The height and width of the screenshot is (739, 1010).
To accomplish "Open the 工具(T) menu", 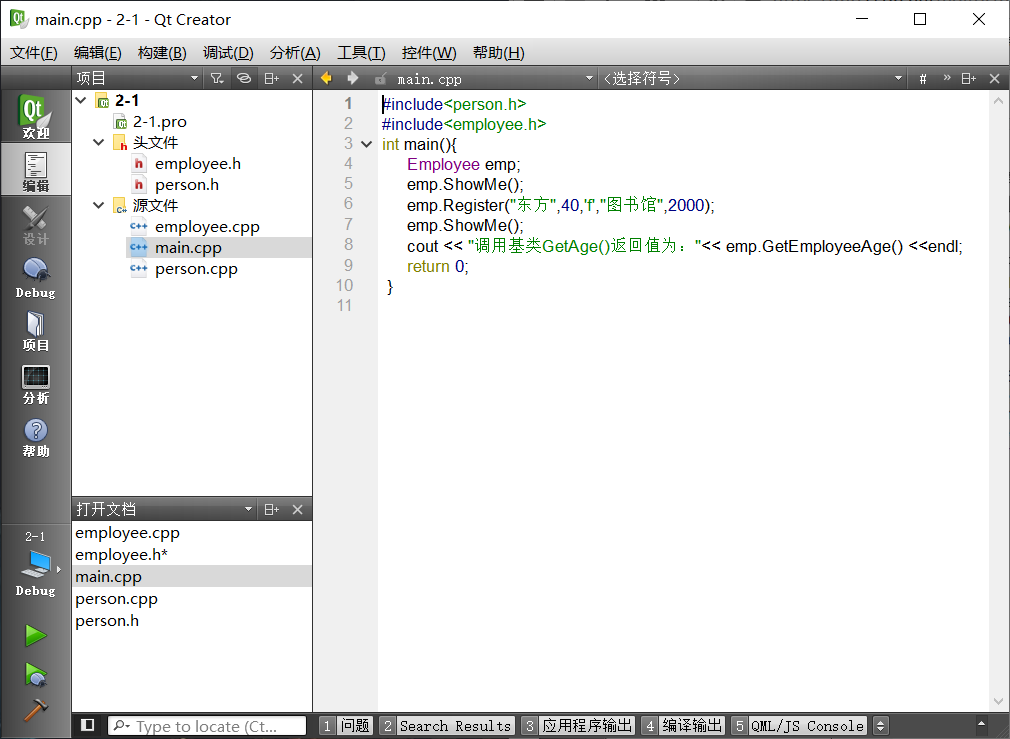I will click(361, 53).
